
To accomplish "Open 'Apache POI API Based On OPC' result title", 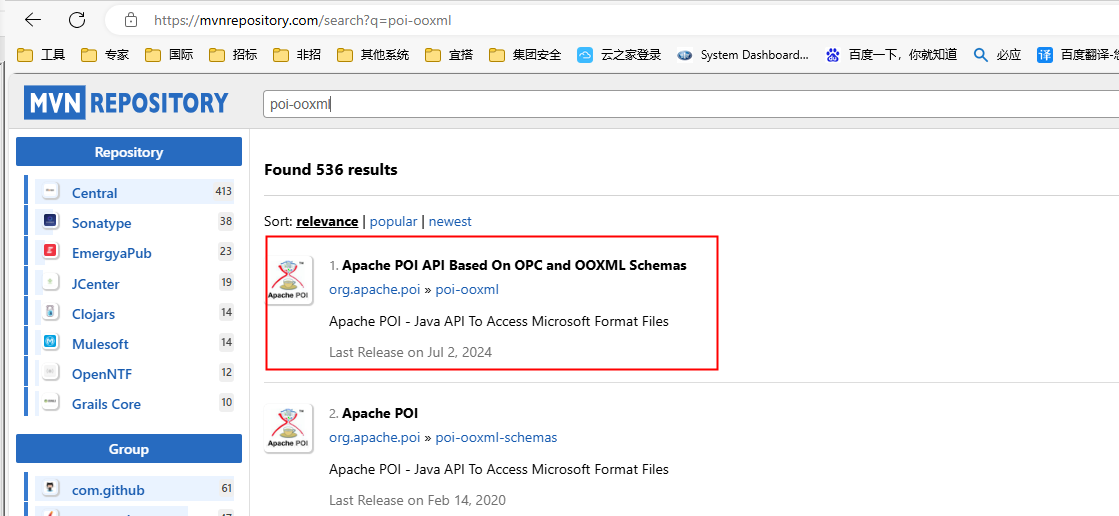I will pos(514,265).
